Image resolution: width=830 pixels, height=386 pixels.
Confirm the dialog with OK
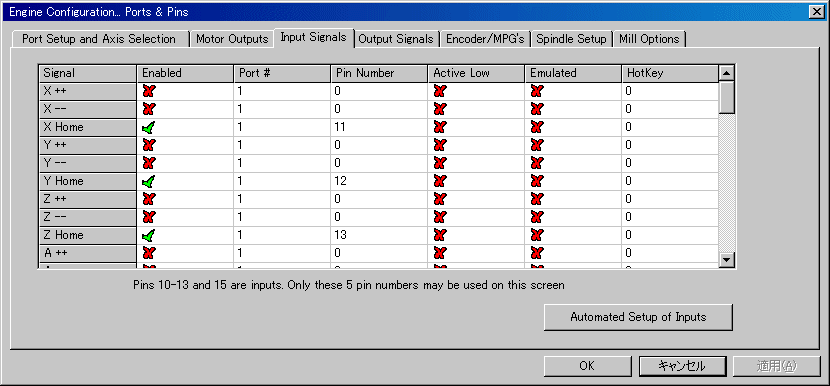coord(587,366)
